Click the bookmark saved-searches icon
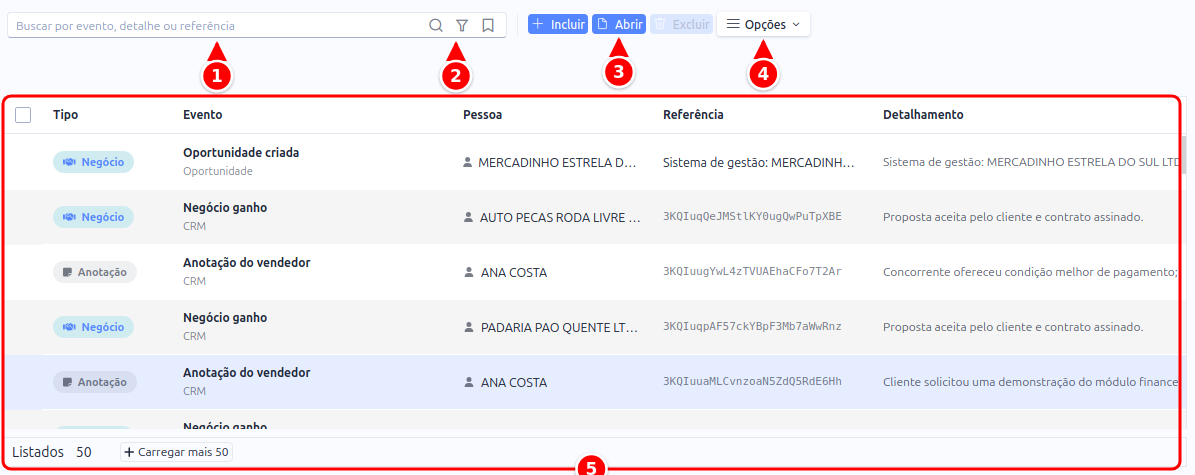Image resolution: width=1195 pixels, height=475 pixels. pos(489,25)
